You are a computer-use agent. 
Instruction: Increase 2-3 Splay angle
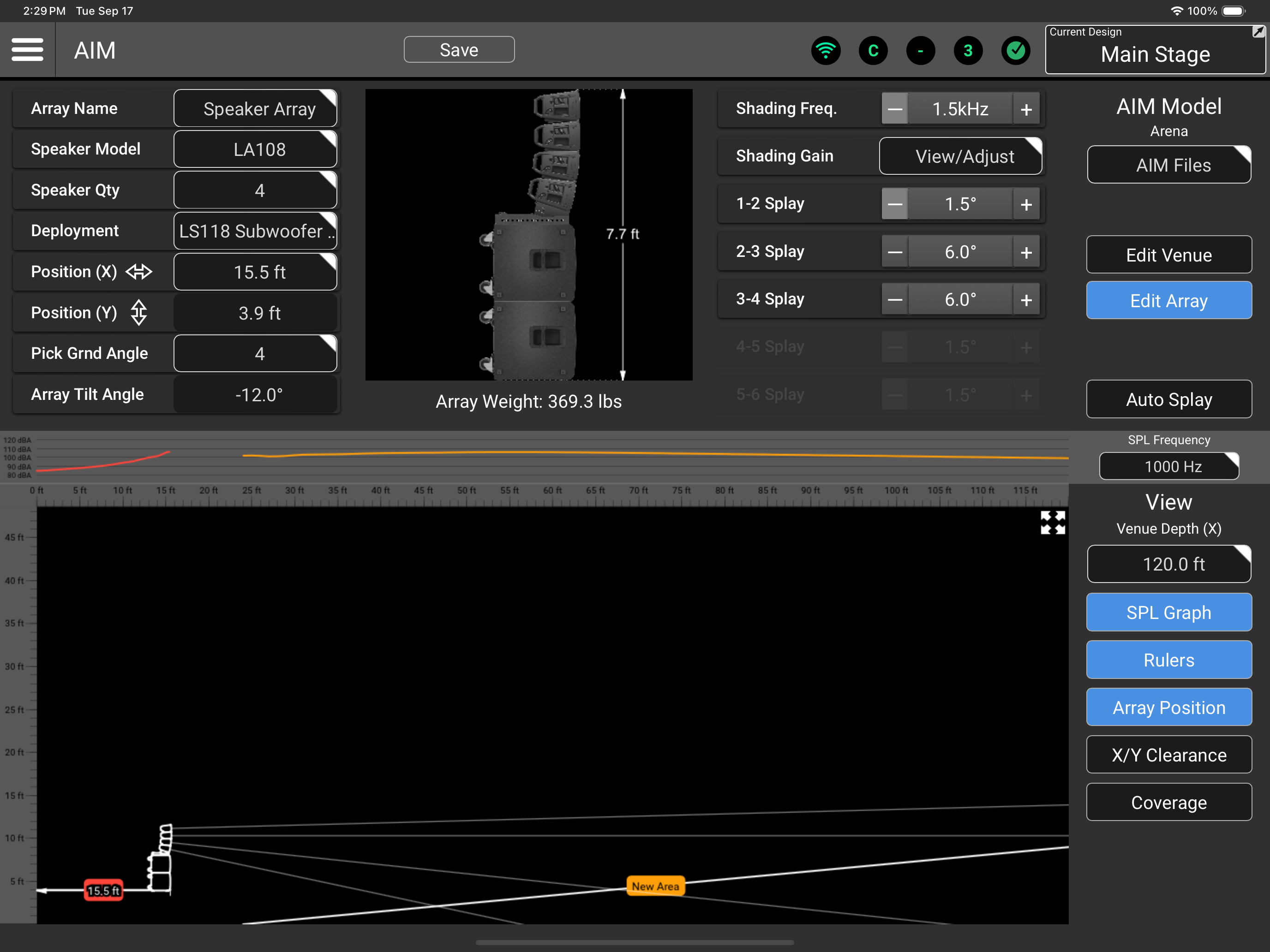(x=1026, y=251)
